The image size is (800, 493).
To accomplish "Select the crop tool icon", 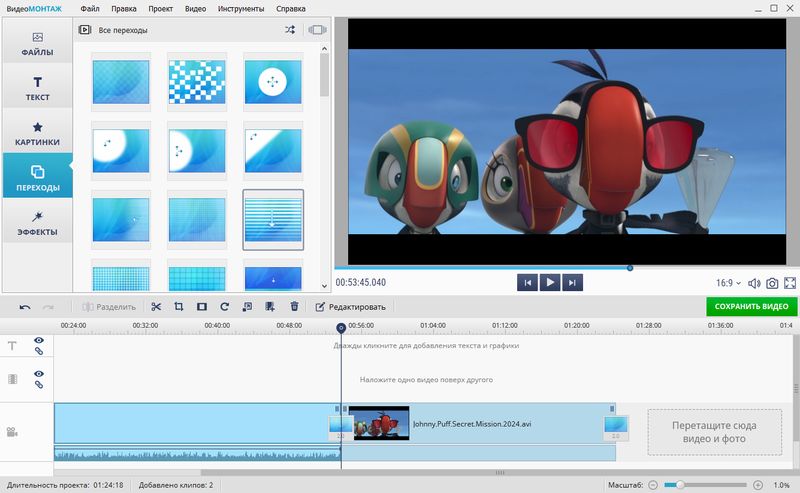I will [179, 307].
